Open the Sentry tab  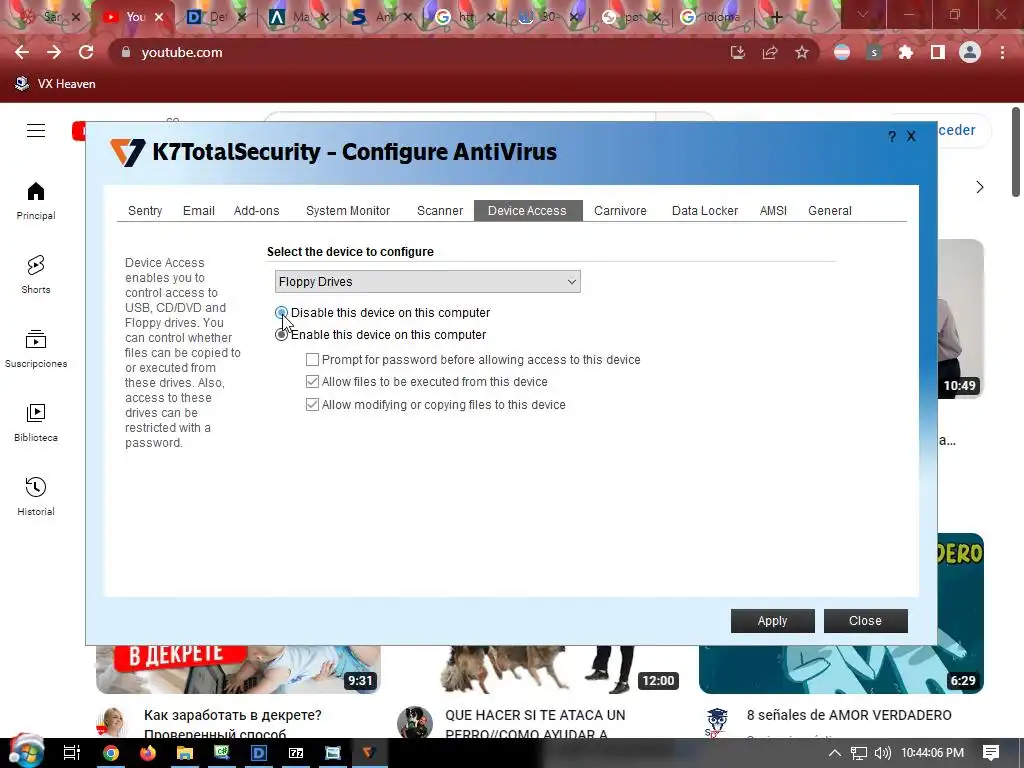coord(145,211)
